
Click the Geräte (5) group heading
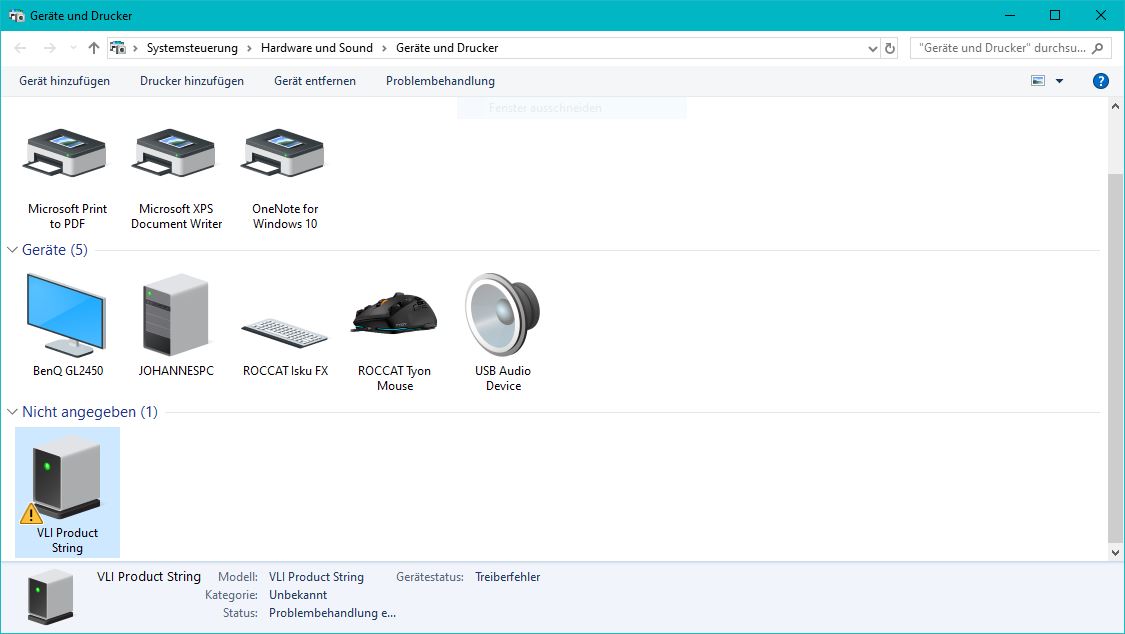click(55, 250)
